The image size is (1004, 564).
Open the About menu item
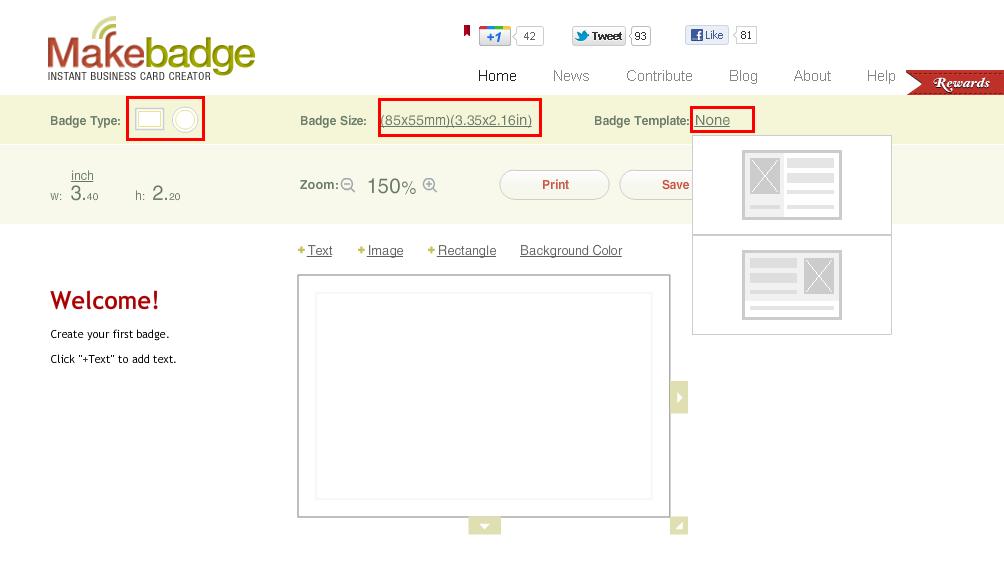pos(812,76)
